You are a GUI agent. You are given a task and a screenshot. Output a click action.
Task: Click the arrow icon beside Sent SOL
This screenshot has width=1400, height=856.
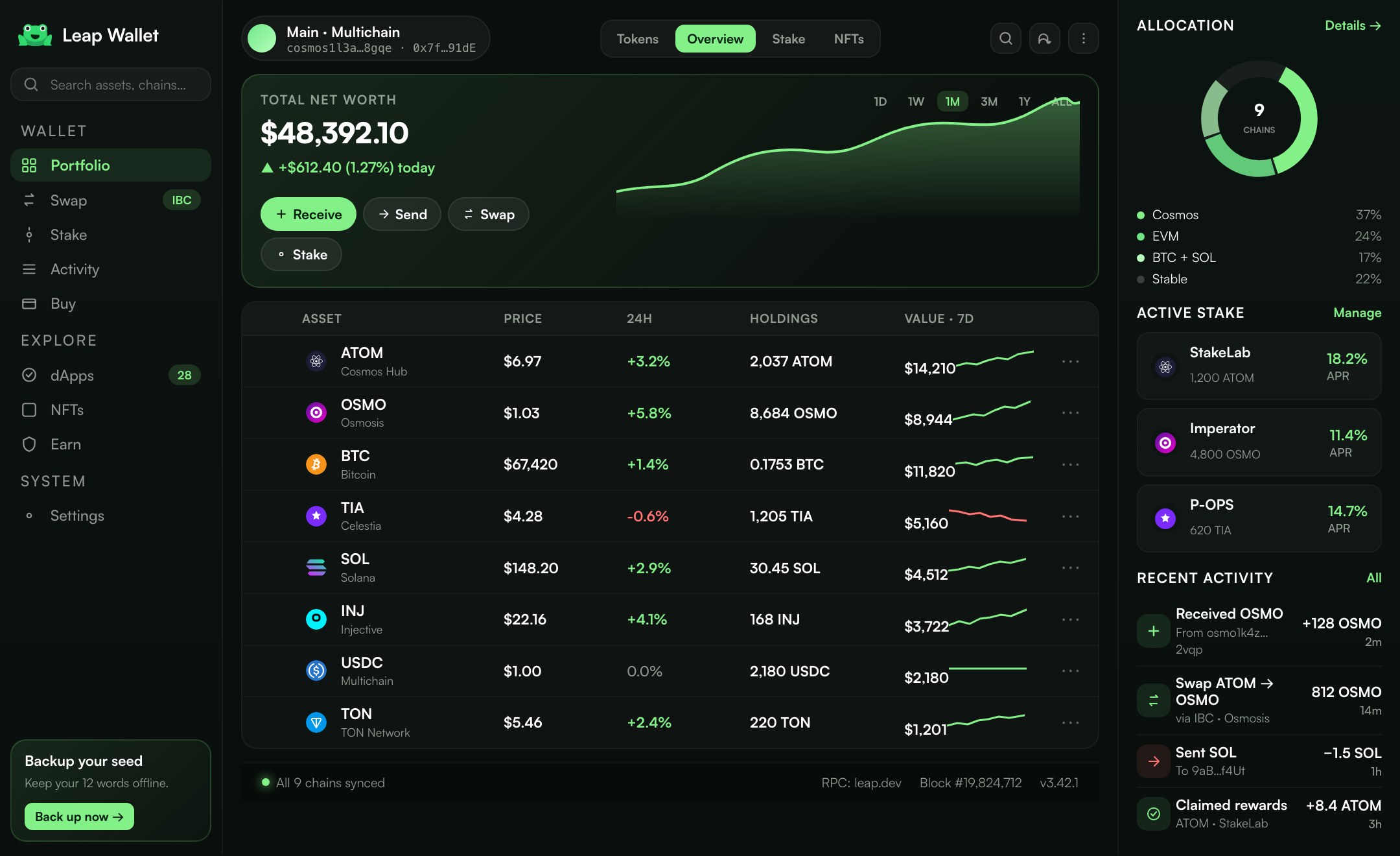tap(1154, 761)
